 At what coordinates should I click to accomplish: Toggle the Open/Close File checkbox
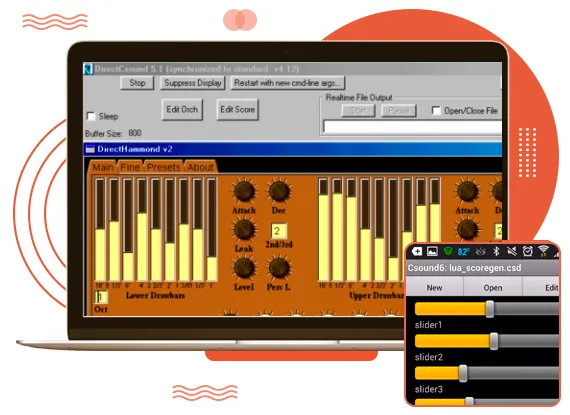tap(436, 110)
